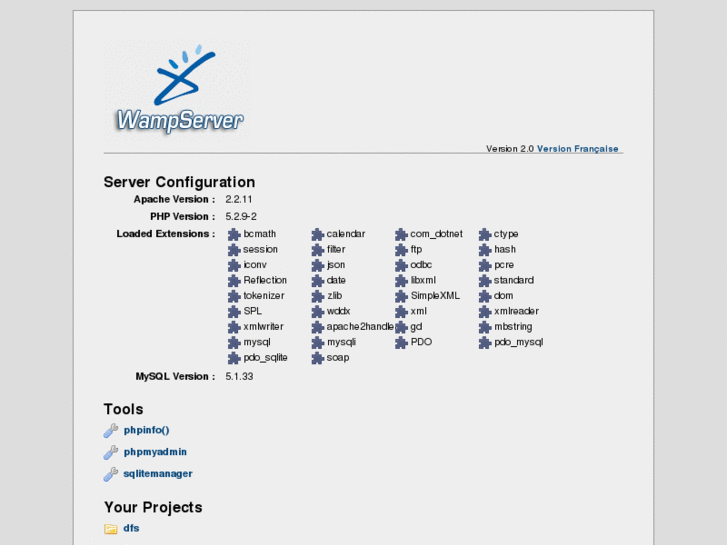Click the puzzle icon beside hash
The width and height of the screenshot is (727, 545).
click(485, 250)
